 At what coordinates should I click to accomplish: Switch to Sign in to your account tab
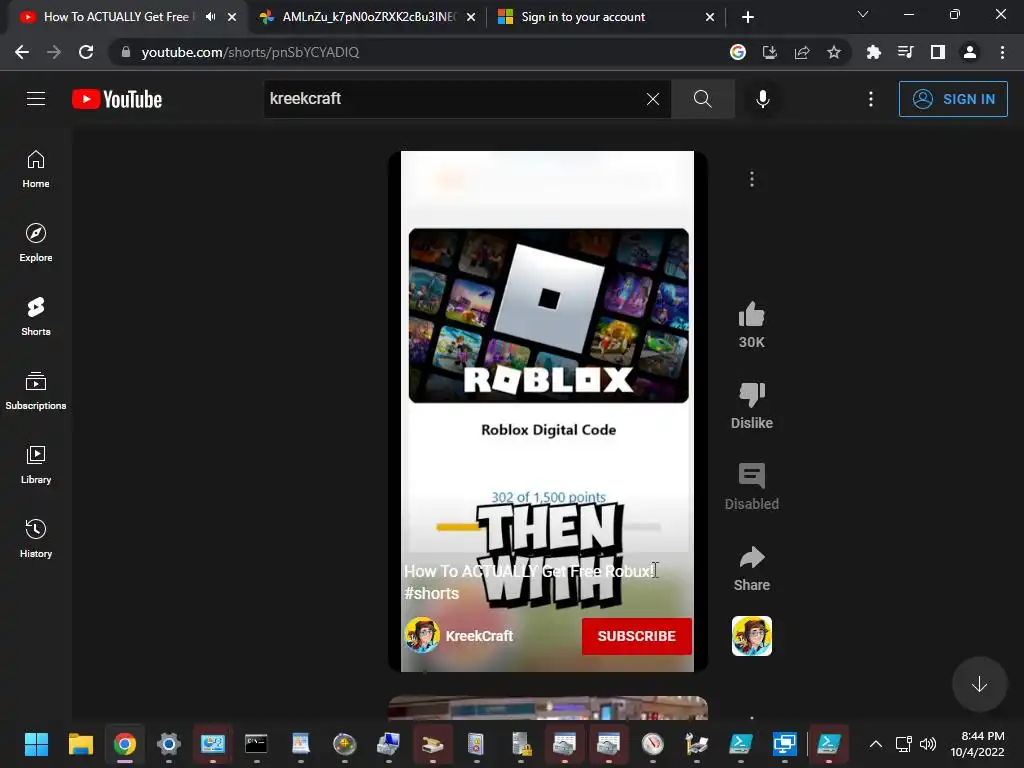pyautogui.click(x=604, y=17)
